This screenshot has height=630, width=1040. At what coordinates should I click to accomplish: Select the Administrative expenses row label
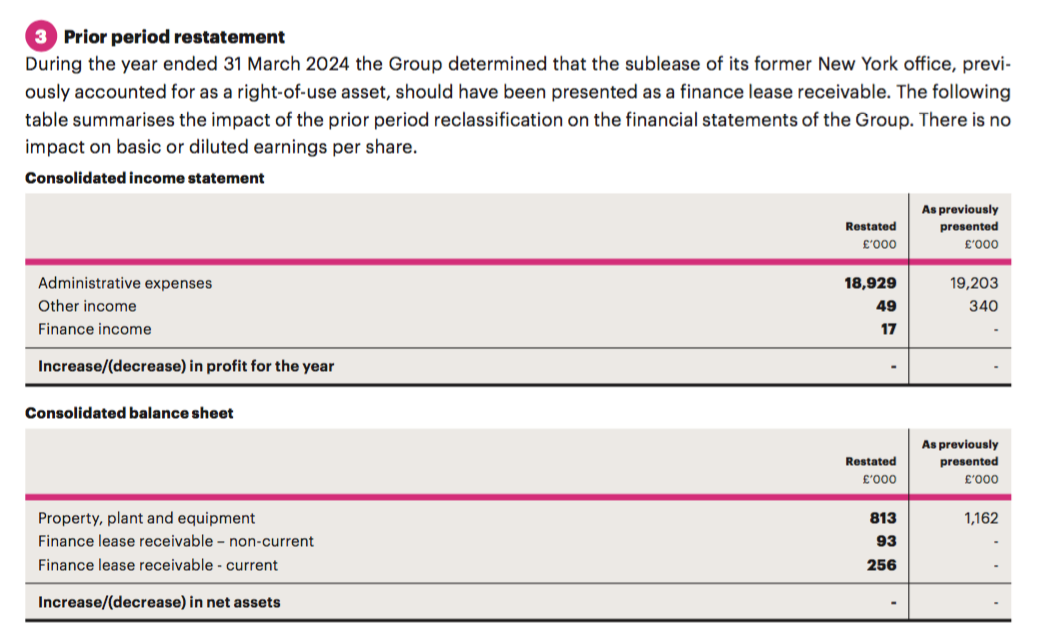[125, 283]
